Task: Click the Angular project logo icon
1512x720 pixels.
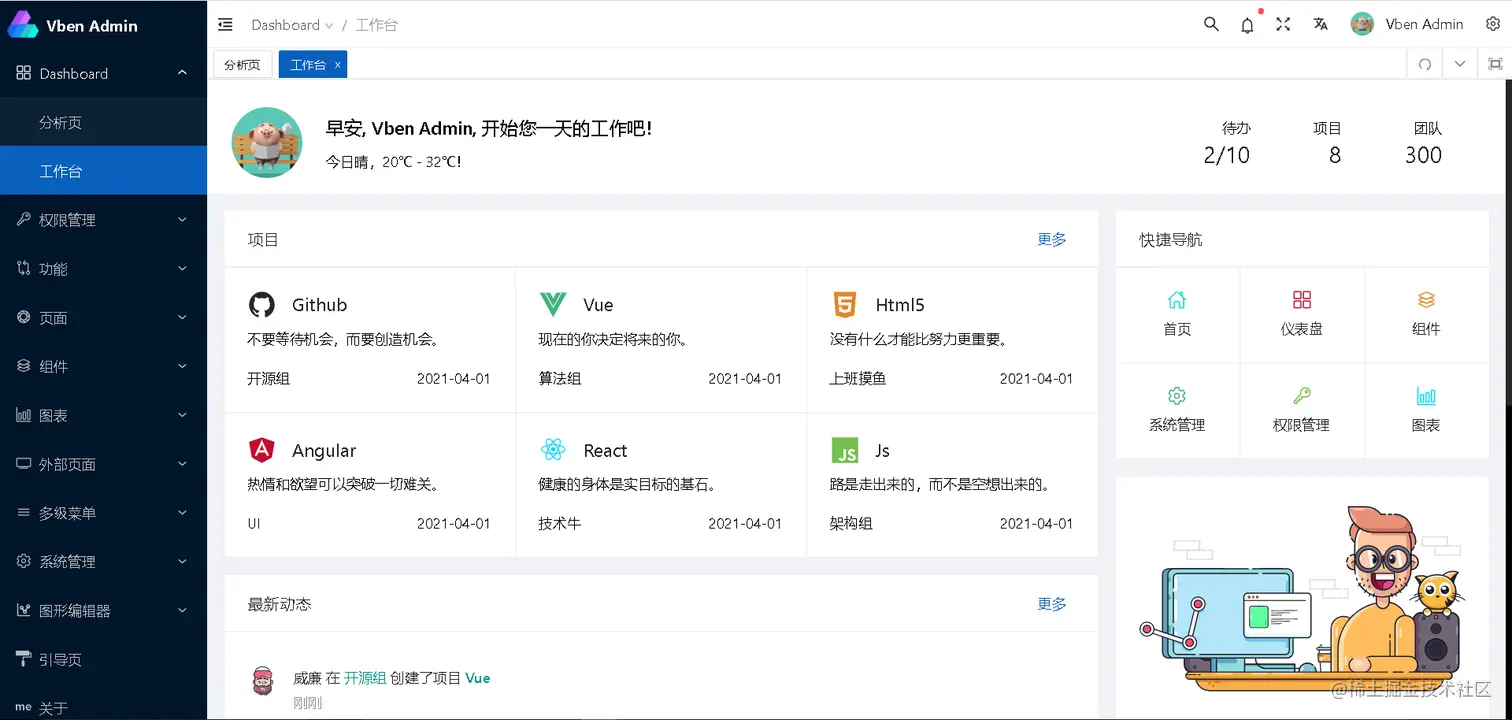Action: point(261,450)
